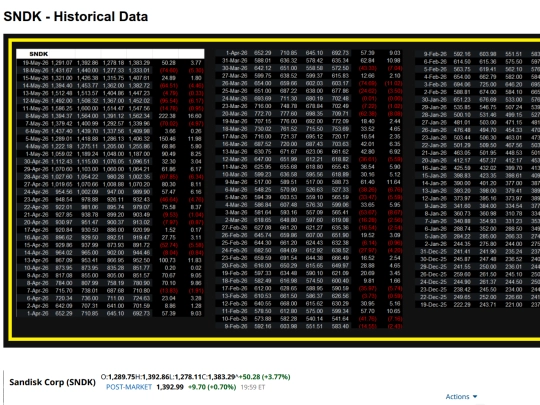The height and width of the screenshot is (405, 540).
Task: Click the 222.38 change in 8-May-26 row
Action: pos(167,116)
